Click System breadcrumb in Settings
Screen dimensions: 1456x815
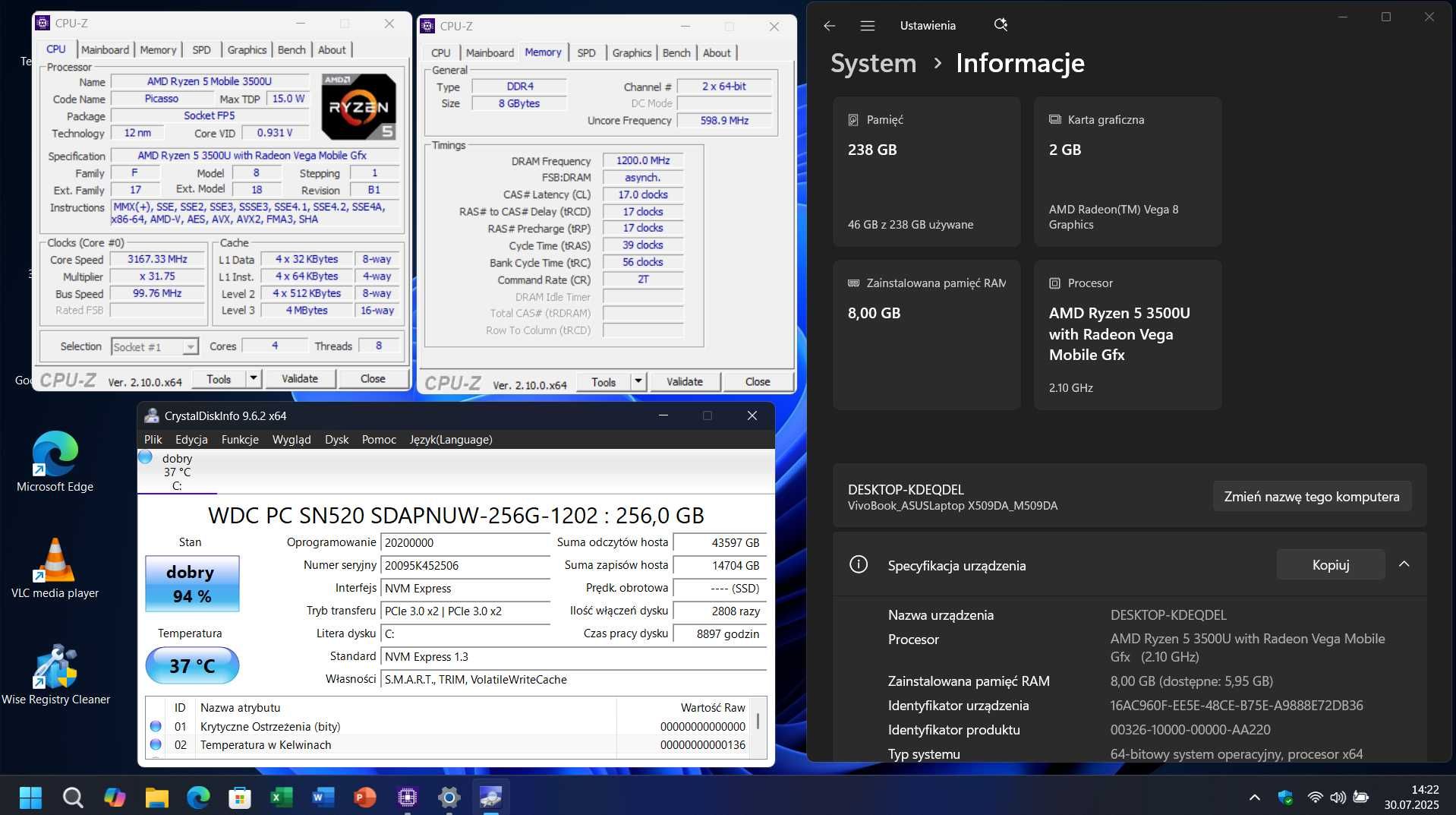tap(873, 63)
